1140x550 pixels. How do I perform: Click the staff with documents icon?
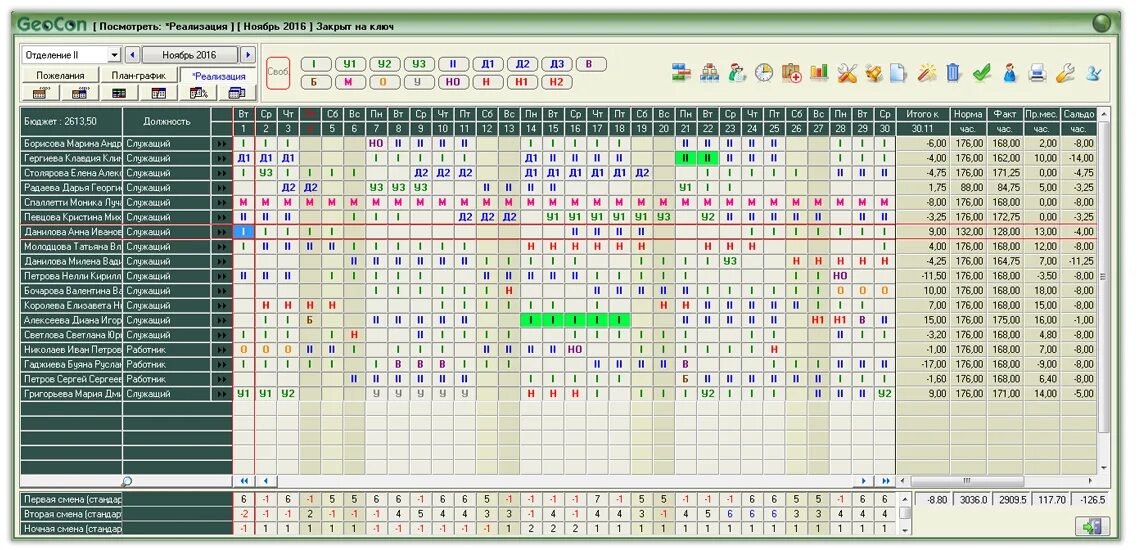(736, 72)
